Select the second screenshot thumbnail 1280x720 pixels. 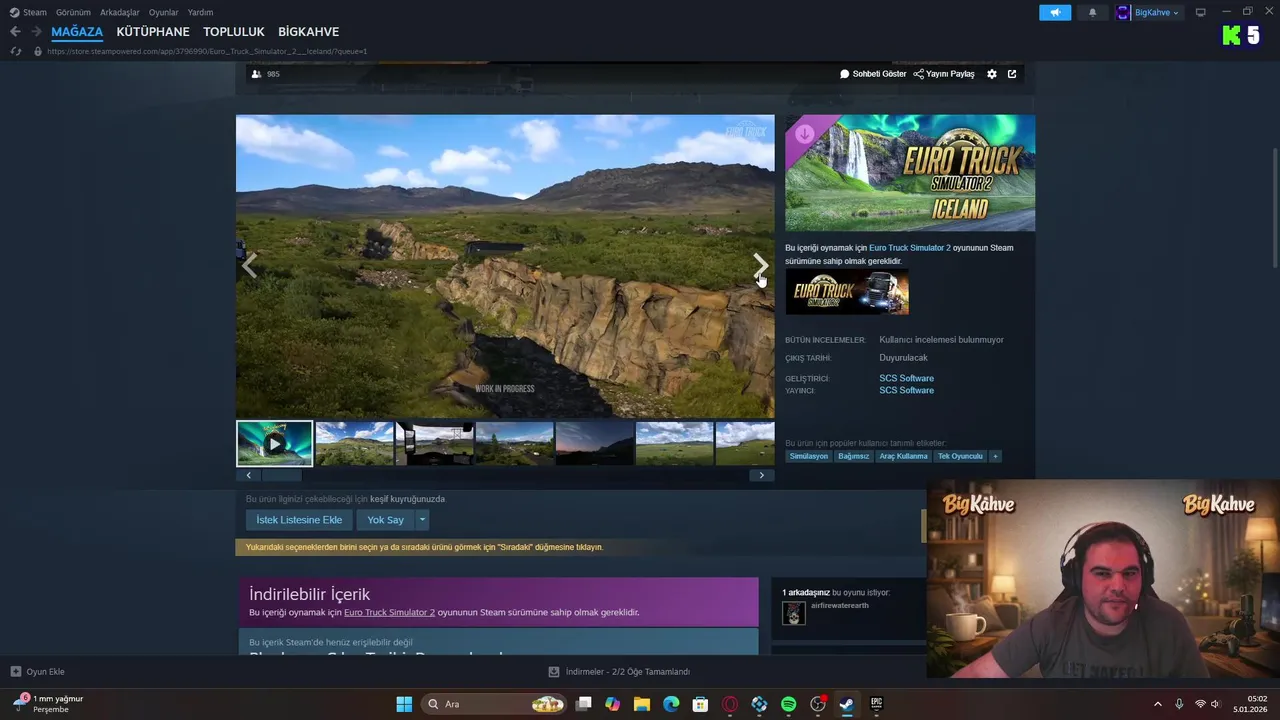pyautogui.click(x=354, y=444)
